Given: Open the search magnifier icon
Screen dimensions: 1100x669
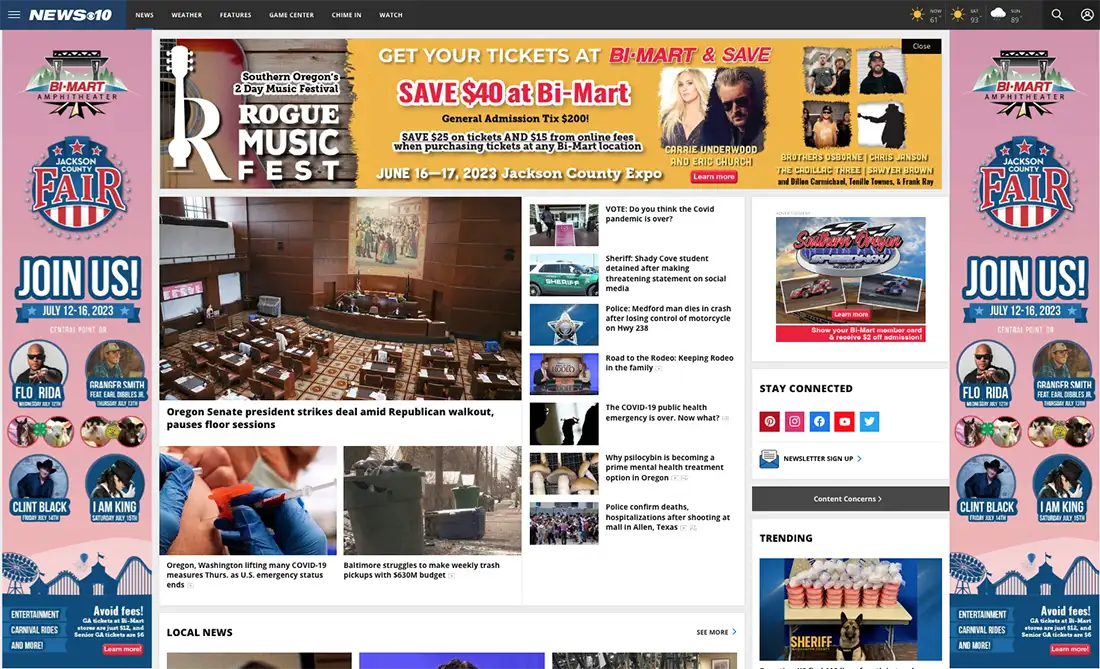Looking at the screenshot, I should click(1057, 15).
